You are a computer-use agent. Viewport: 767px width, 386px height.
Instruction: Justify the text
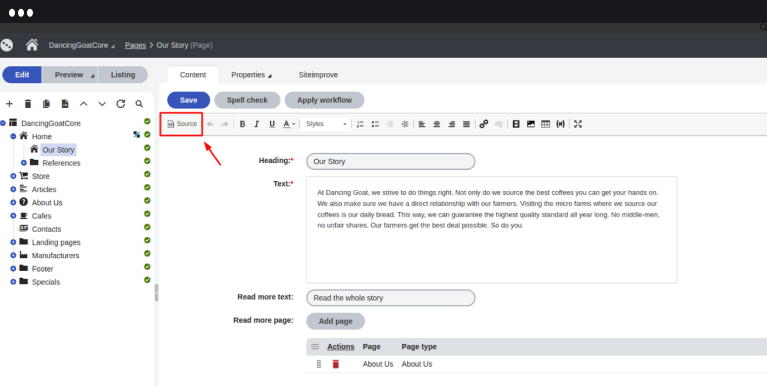[466, 124]
